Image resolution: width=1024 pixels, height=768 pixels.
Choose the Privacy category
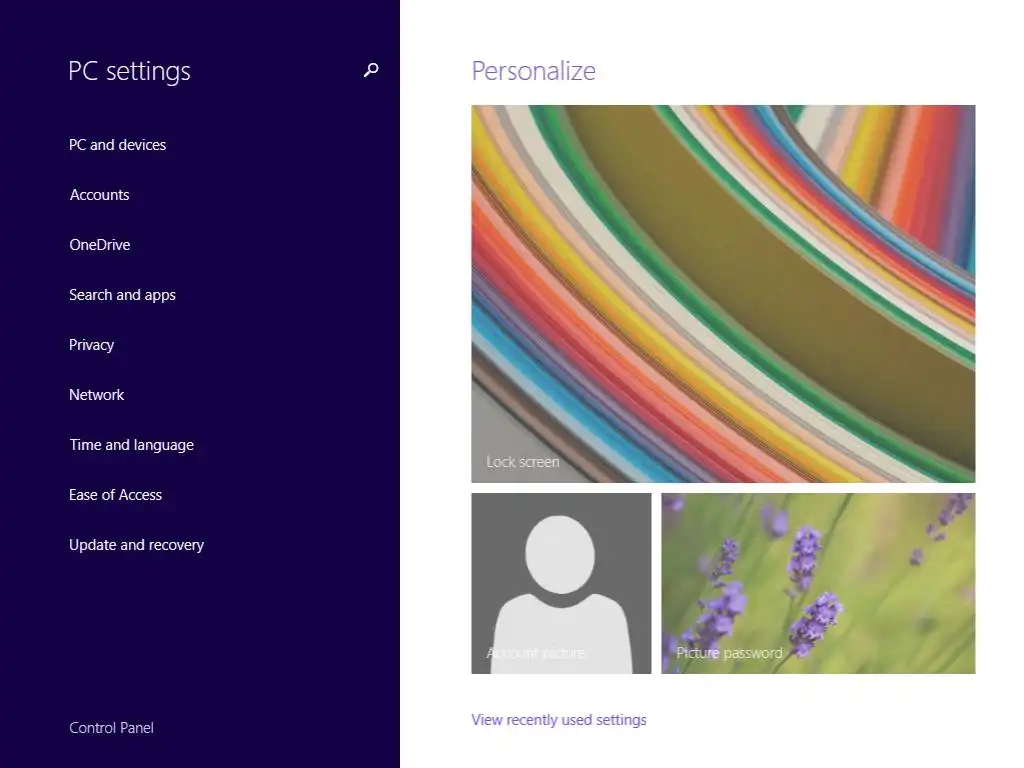pos(91,345)
